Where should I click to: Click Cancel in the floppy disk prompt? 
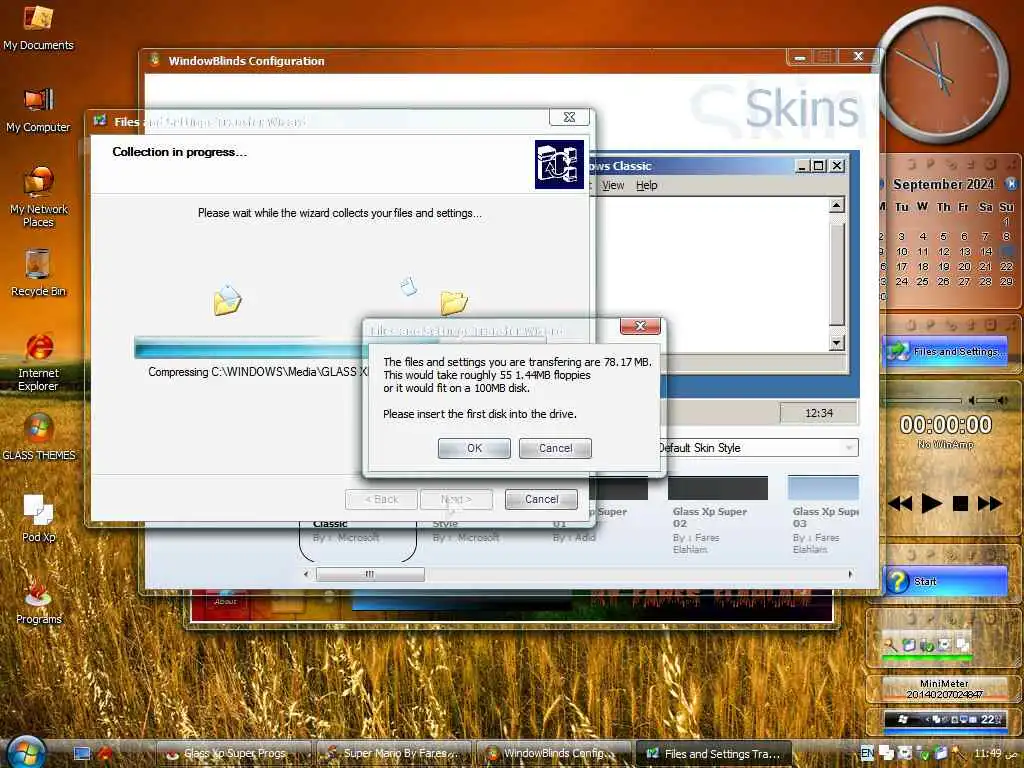point(555,448)
